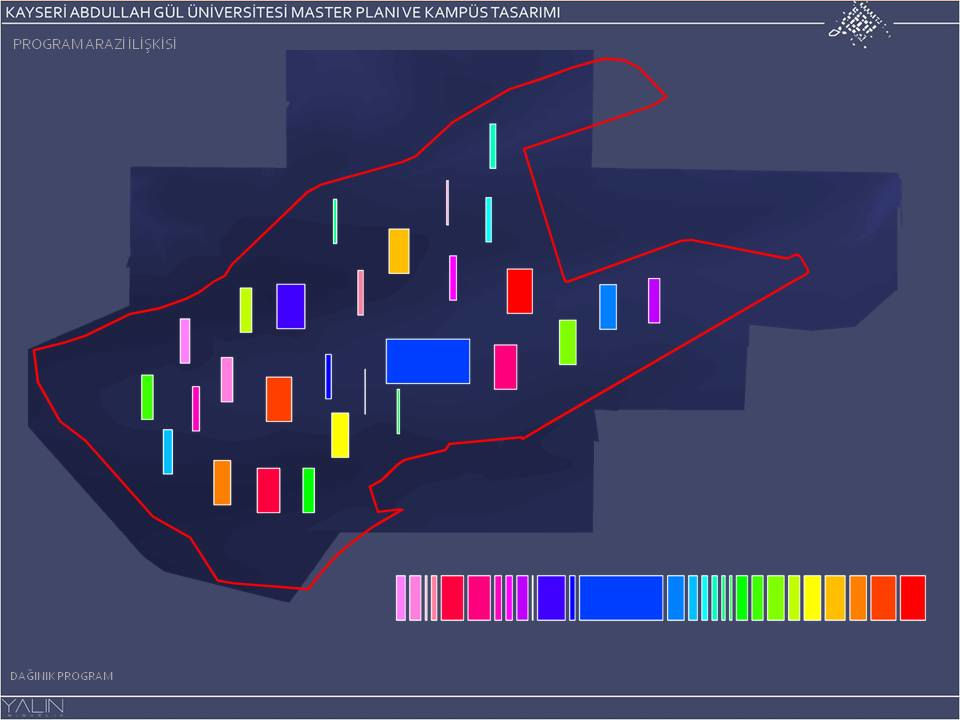Pick the yellow swatch in the legend strip
Screen dimensions: 960x720
(x=812, y=598)
